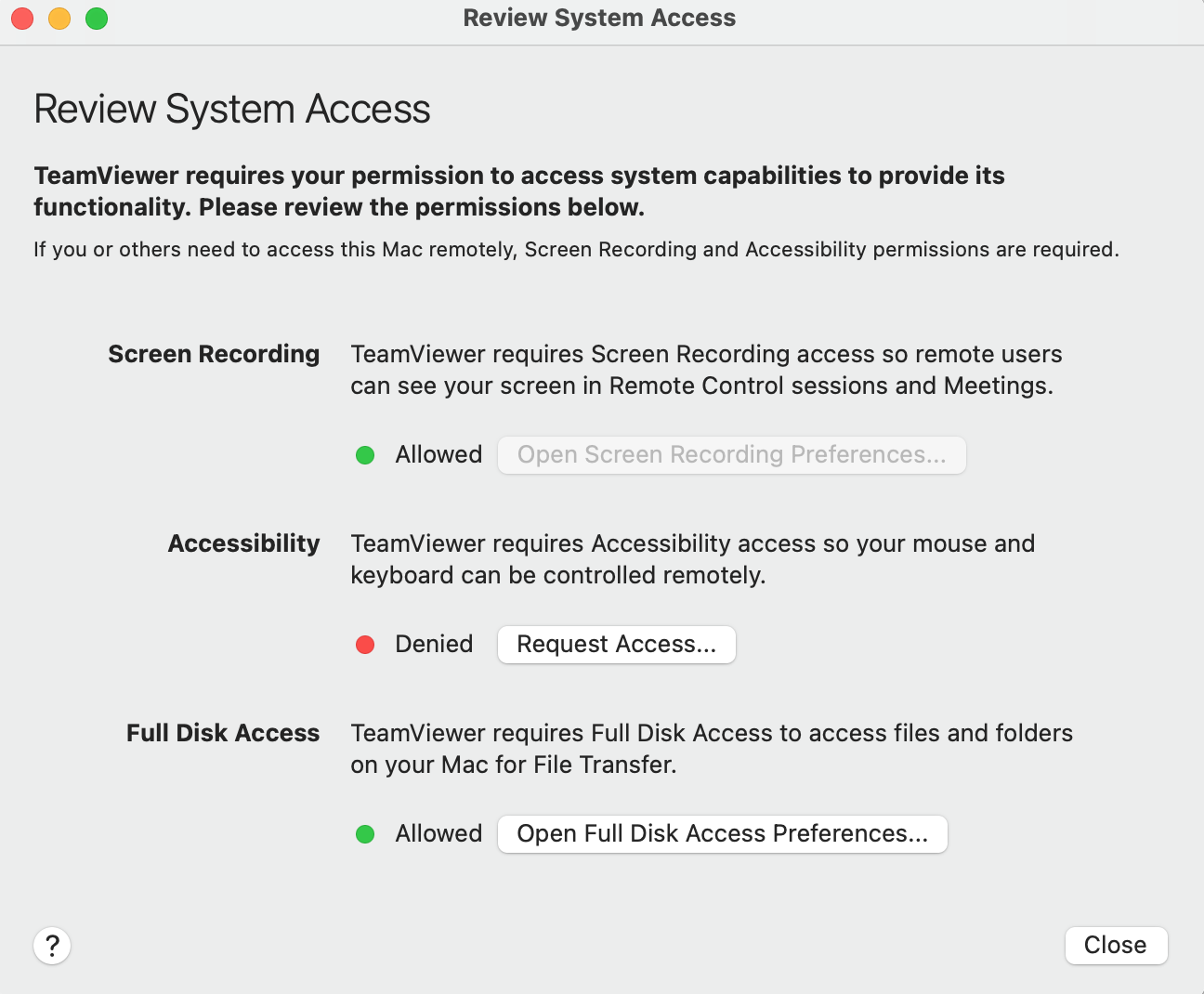Image resolution: width=1204 pixels, height=994 pixels.
Task: Click the Allowed status label for Screen Recording
Action: click(x=438, y=454)
